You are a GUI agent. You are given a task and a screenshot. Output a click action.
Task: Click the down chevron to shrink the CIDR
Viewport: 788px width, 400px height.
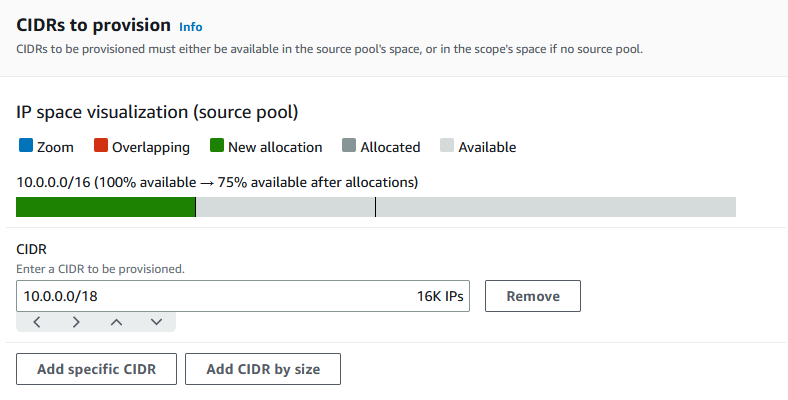(x=156, y=322)
